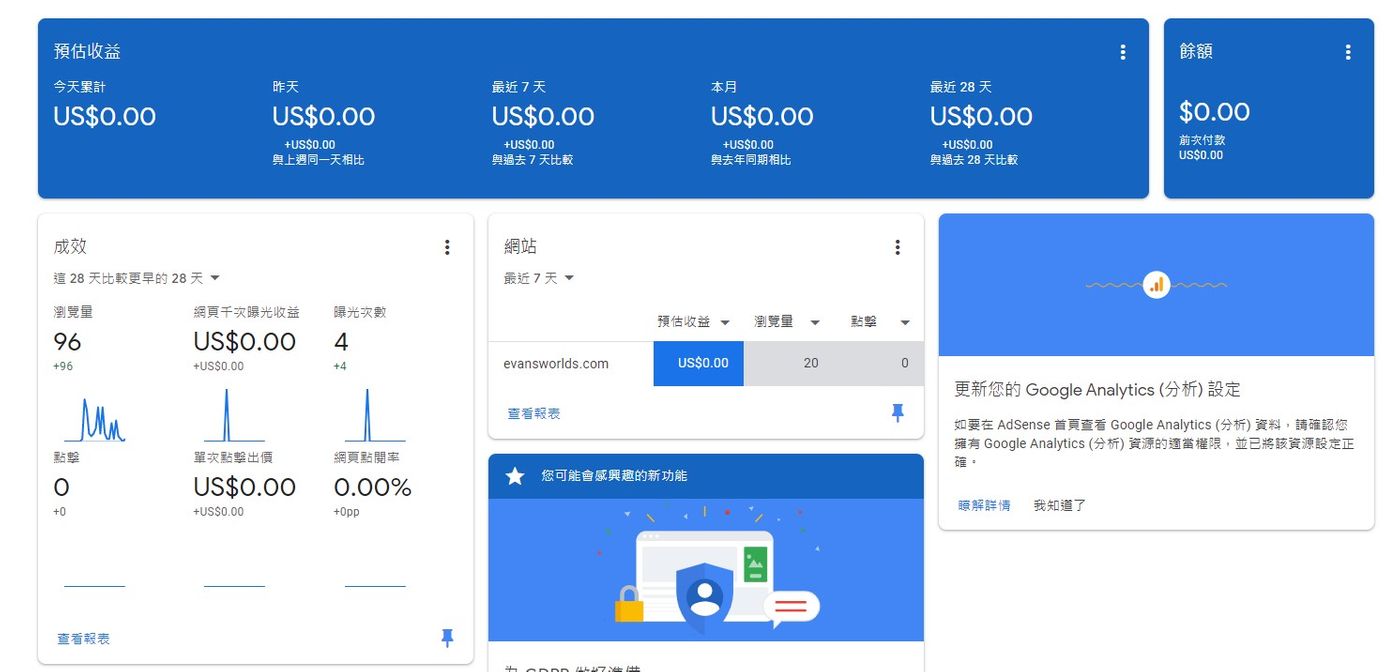Open the 網站 card three-dot menu
The image size is (1400, 672).
click(x=897, y=247)
